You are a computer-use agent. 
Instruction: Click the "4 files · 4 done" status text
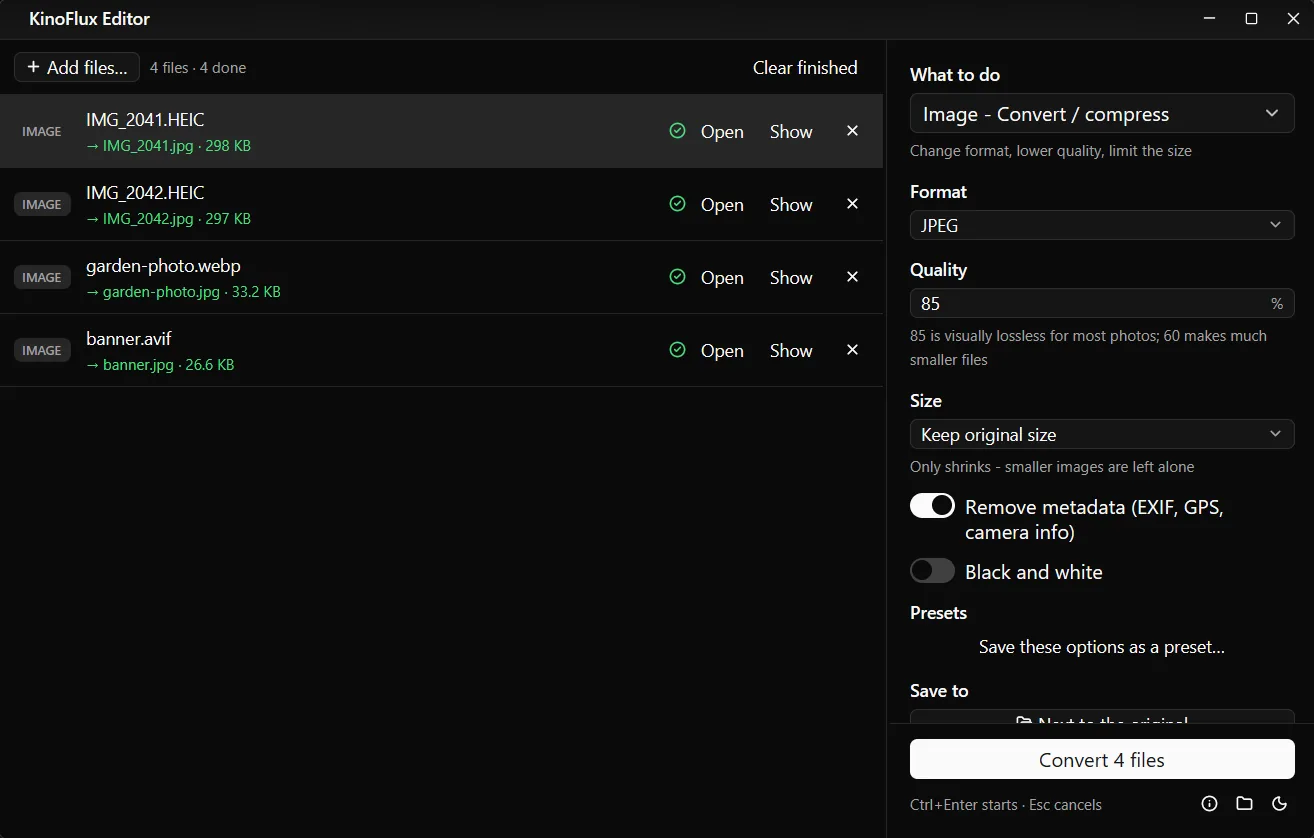198,68
